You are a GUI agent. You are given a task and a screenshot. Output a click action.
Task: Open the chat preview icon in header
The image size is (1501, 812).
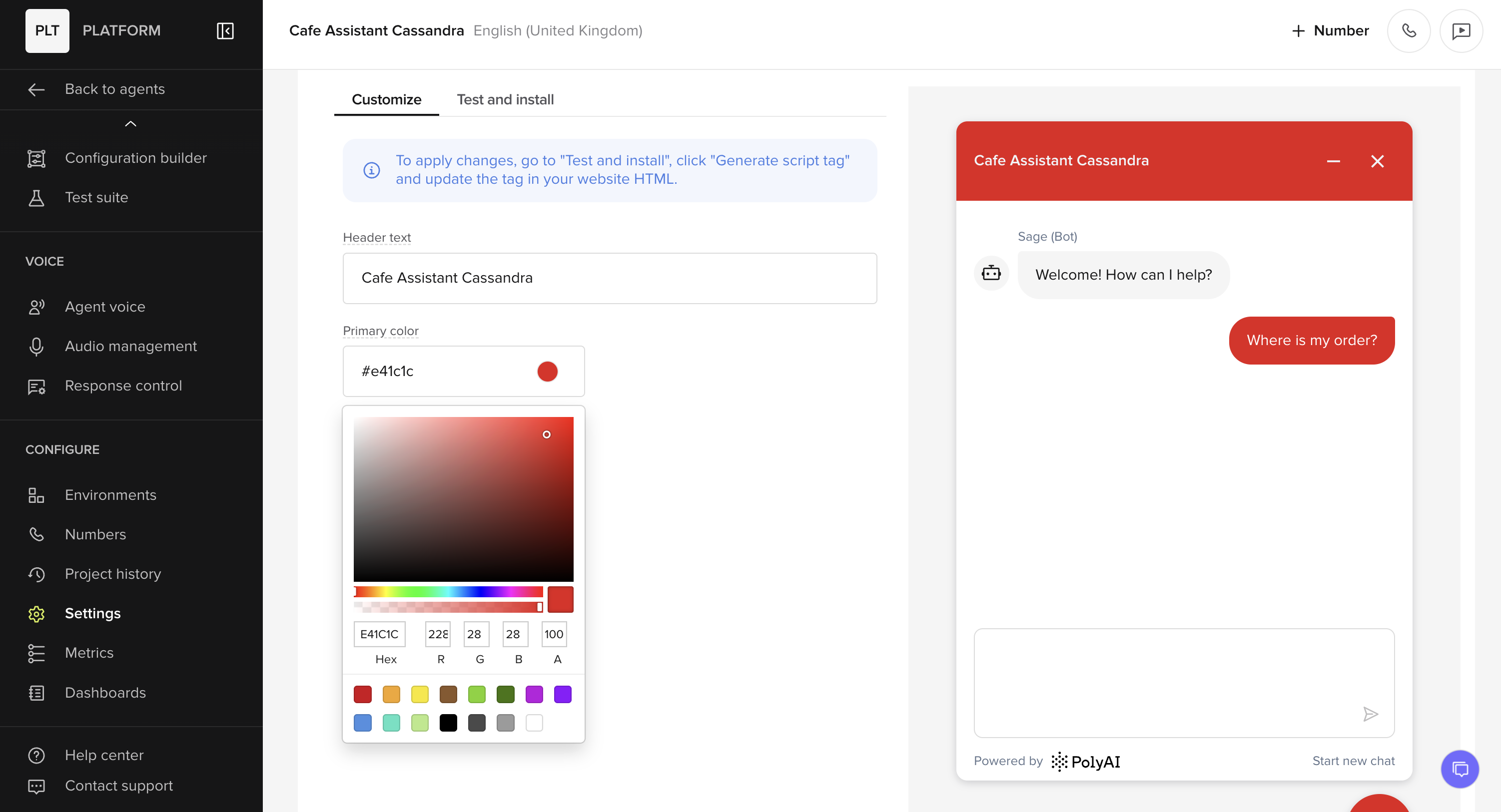click(1461, 31)
